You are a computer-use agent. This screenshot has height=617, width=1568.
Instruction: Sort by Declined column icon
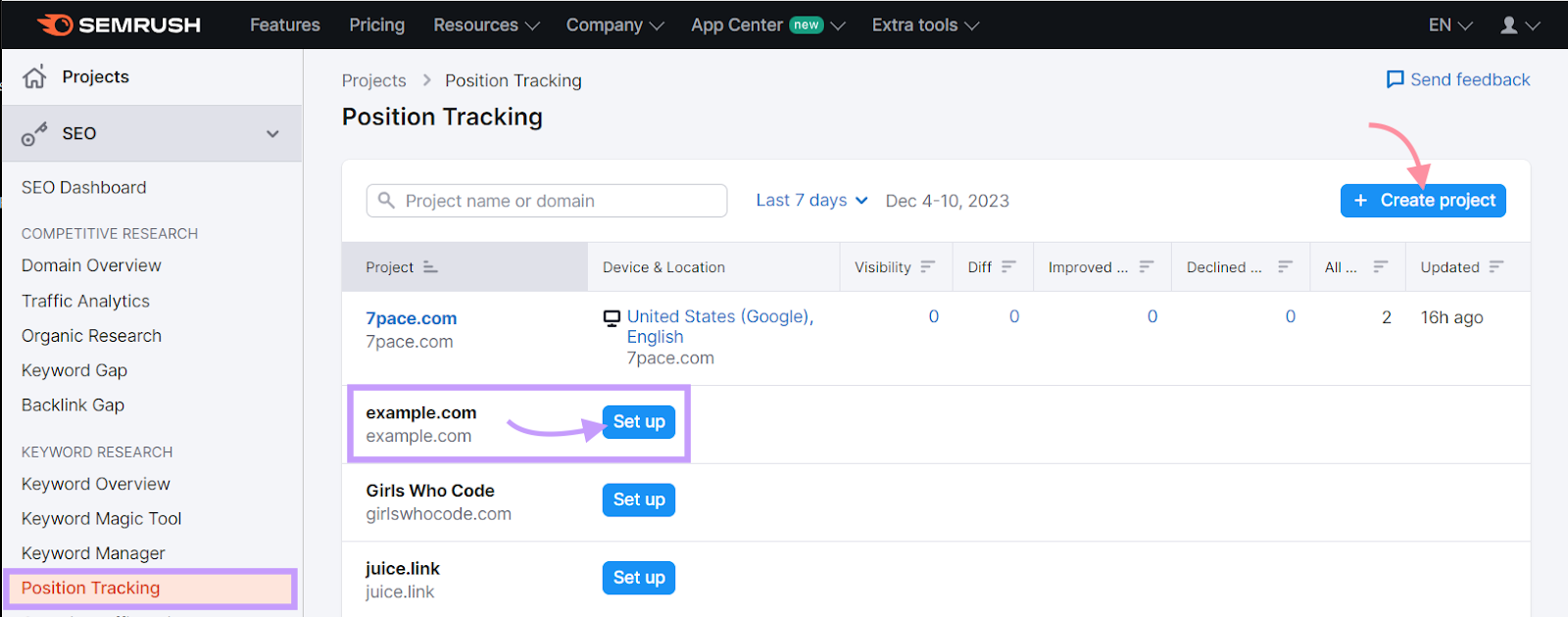(1285, 266)
